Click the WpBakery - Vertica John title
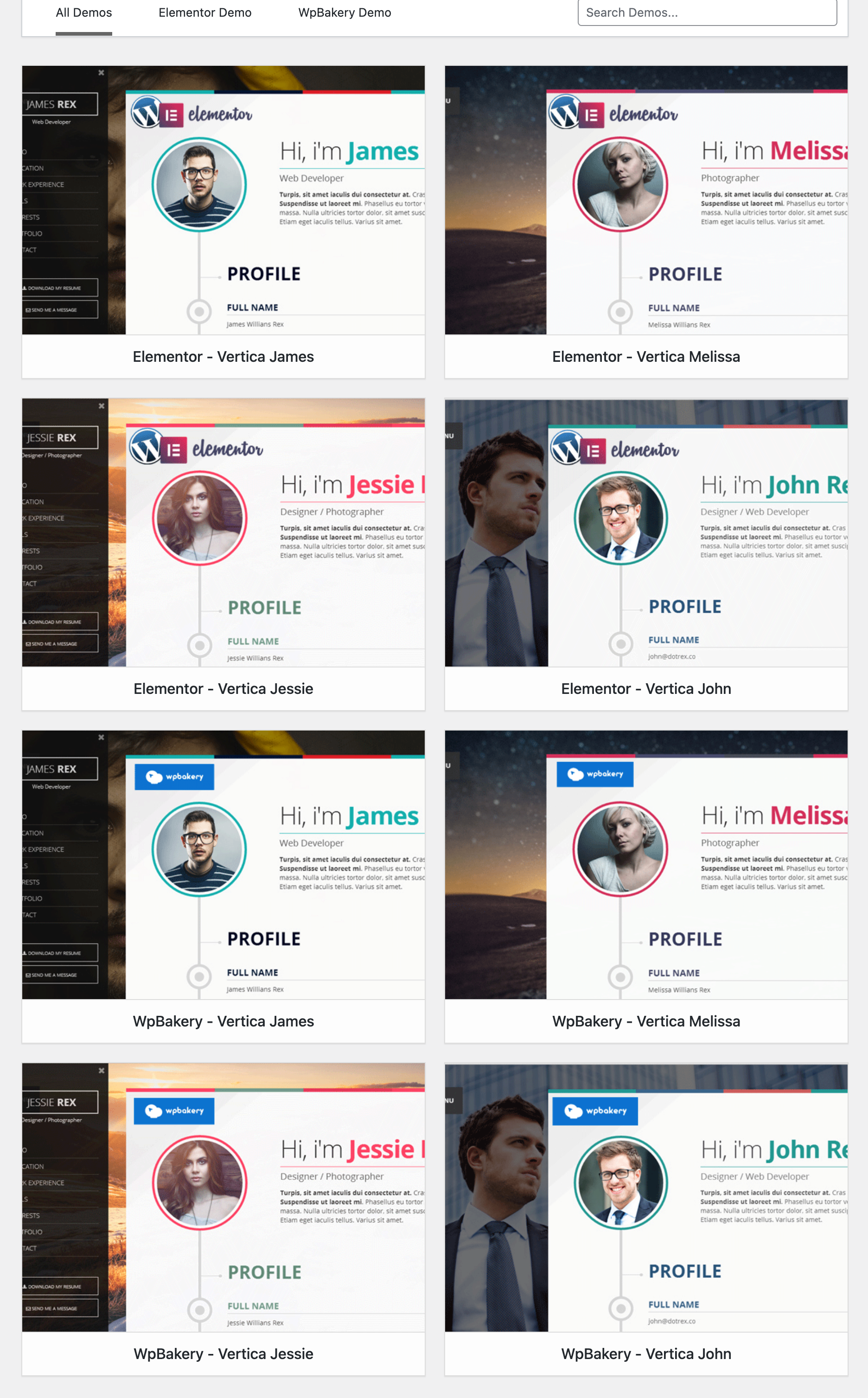 coord(646,1354)
